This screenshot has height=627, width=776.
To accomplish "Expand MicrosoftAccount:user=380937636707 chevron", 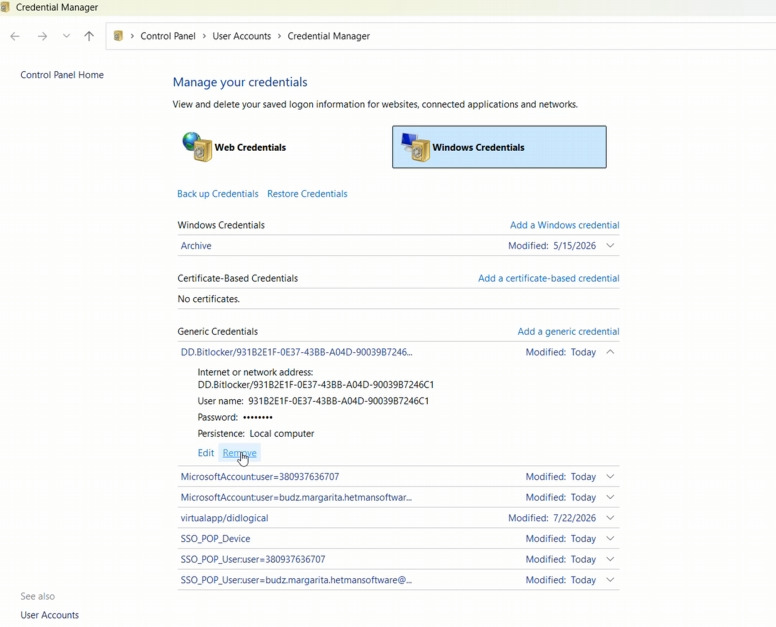I will coord(610,477).
